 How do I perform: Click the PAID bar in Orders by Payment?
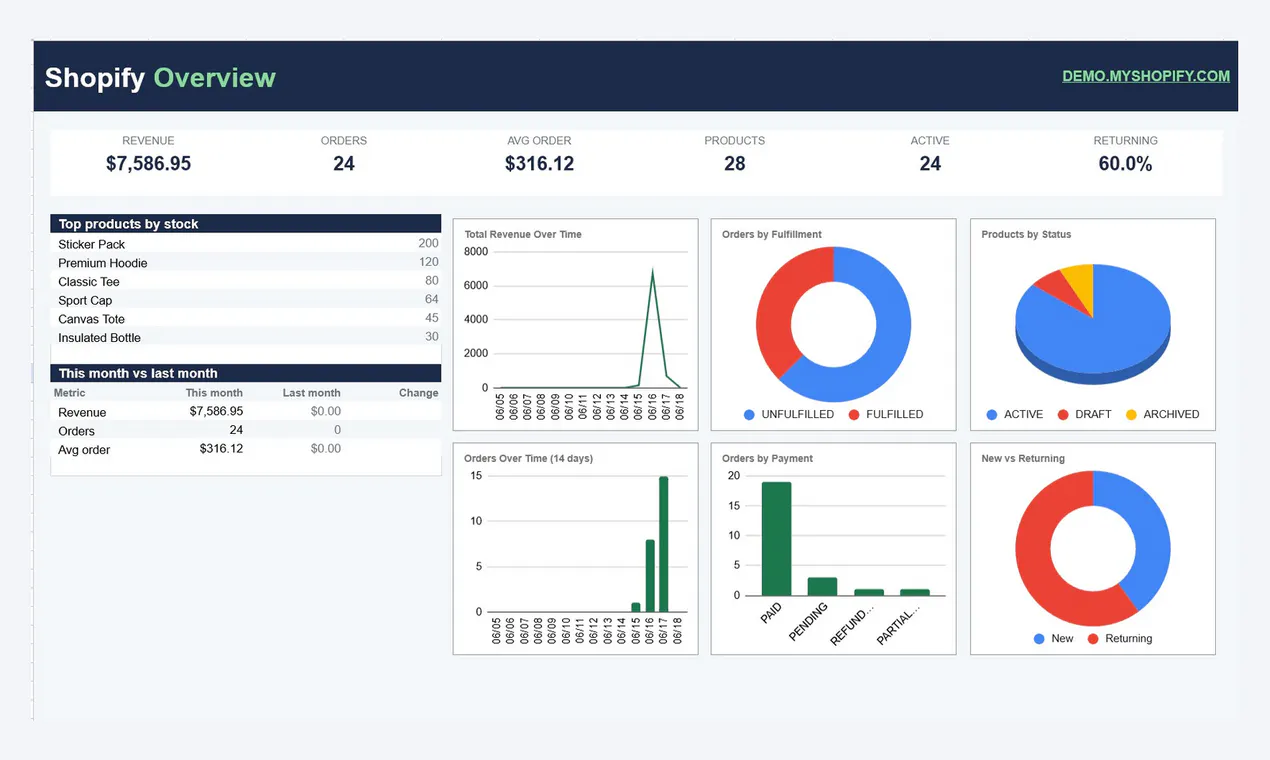pyautogui.click(x=776, y=539)
